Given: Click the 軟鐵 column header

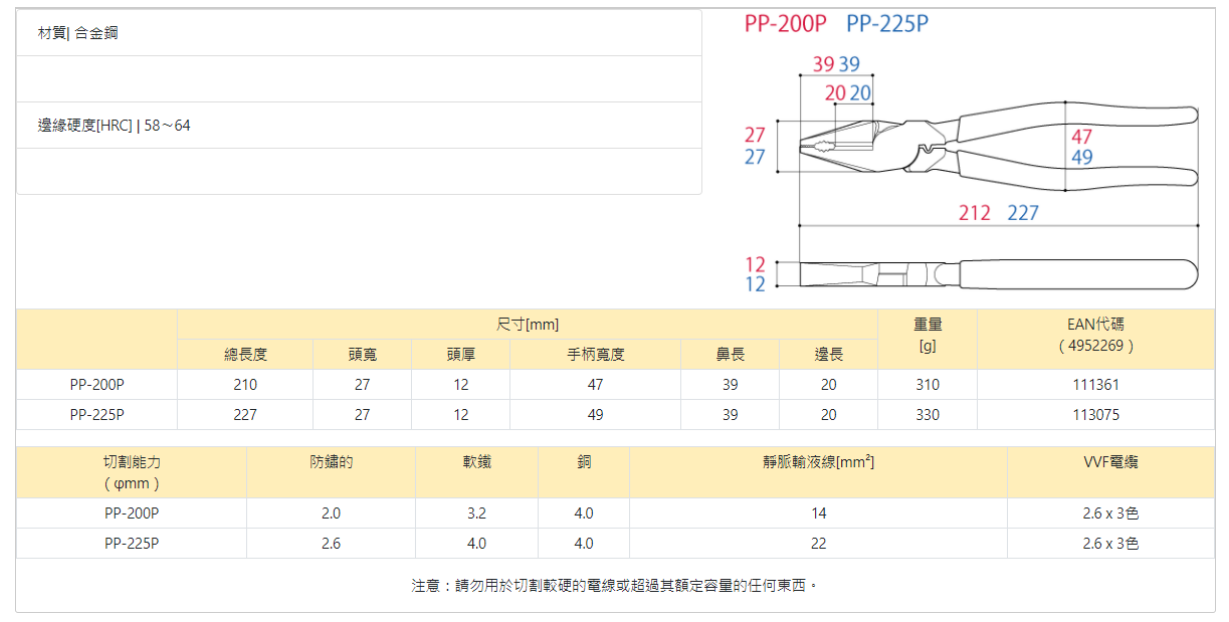Looking at the screenshot, I should tap(476, 472).
